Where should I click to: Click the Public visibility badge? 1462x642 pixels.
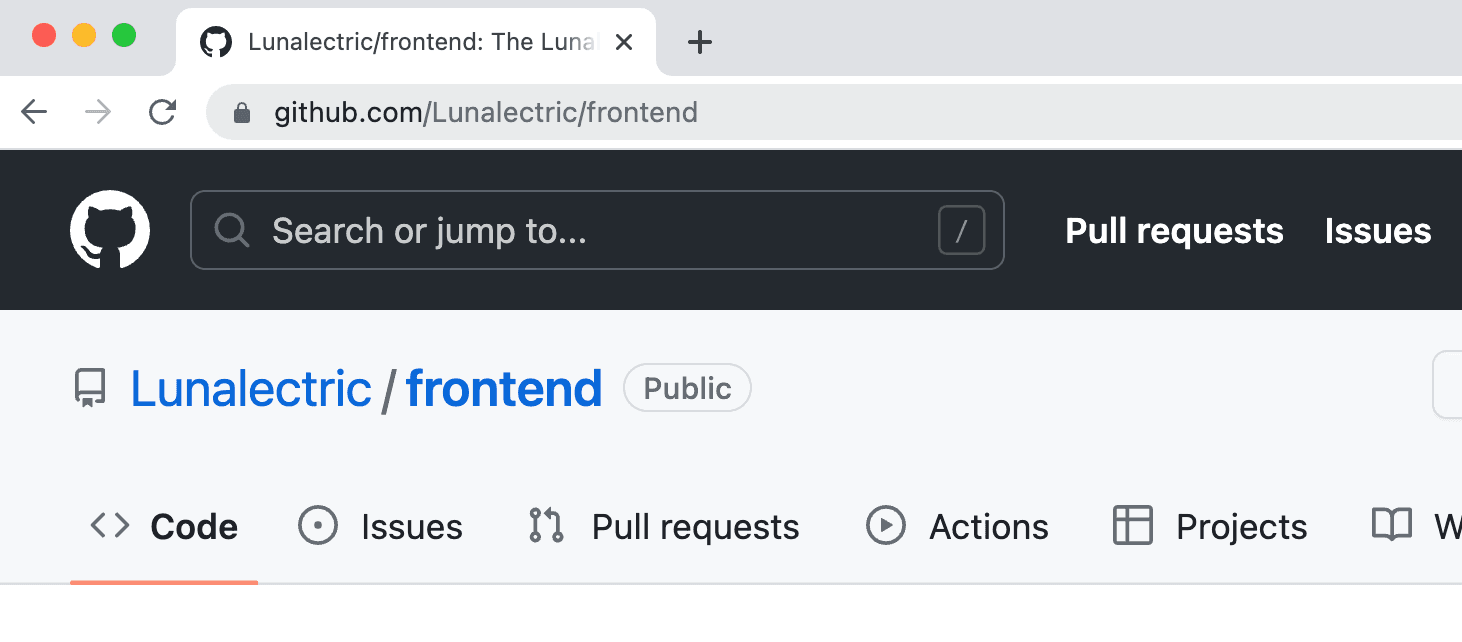[x=687, y=387]
